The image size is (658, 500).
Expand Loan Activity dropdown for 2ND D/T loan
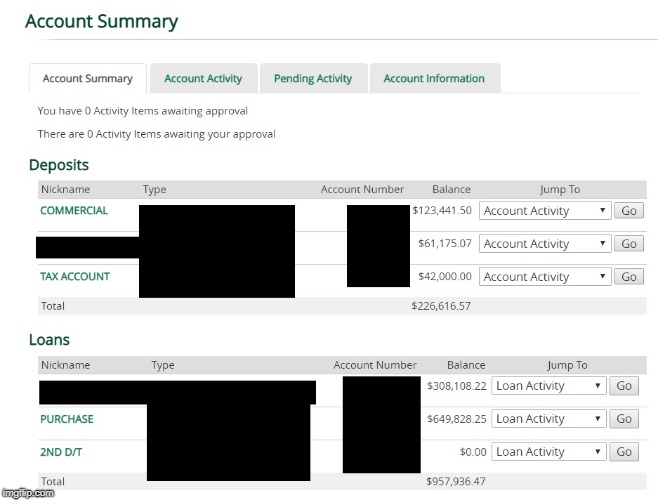point(549,452)
